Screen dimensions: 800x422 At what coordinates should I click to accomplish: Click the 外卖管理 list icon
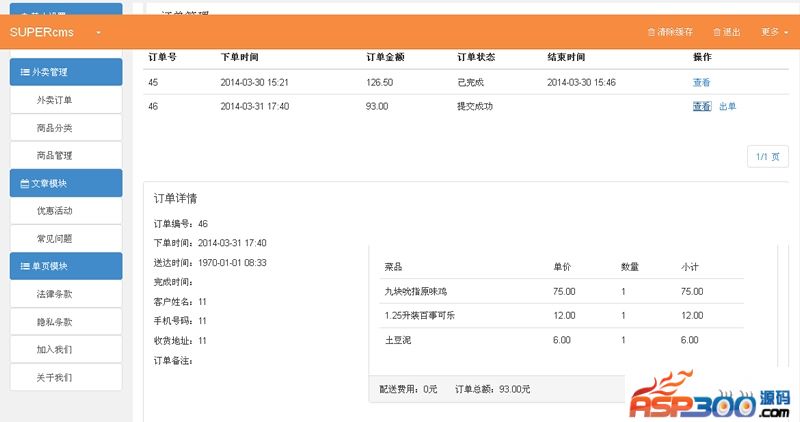point(24,72)
